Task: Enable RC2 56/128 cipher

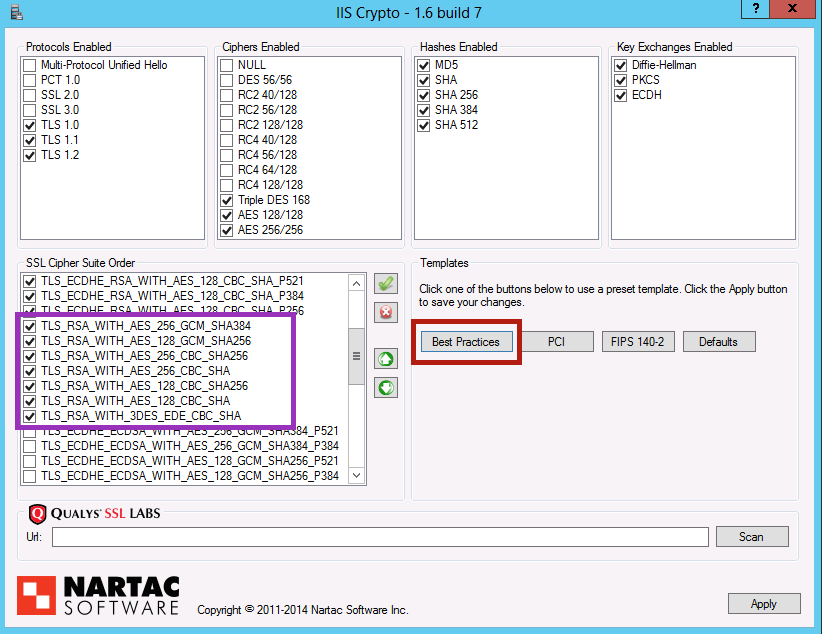Action: [226, 110]
